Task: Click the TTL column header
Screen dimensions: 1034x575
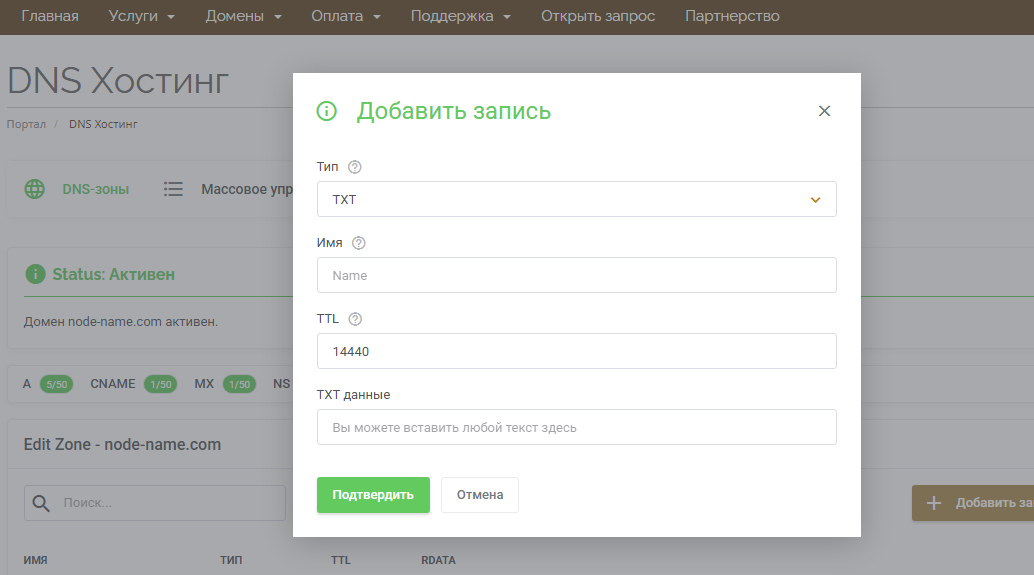Action: [341, 560]
